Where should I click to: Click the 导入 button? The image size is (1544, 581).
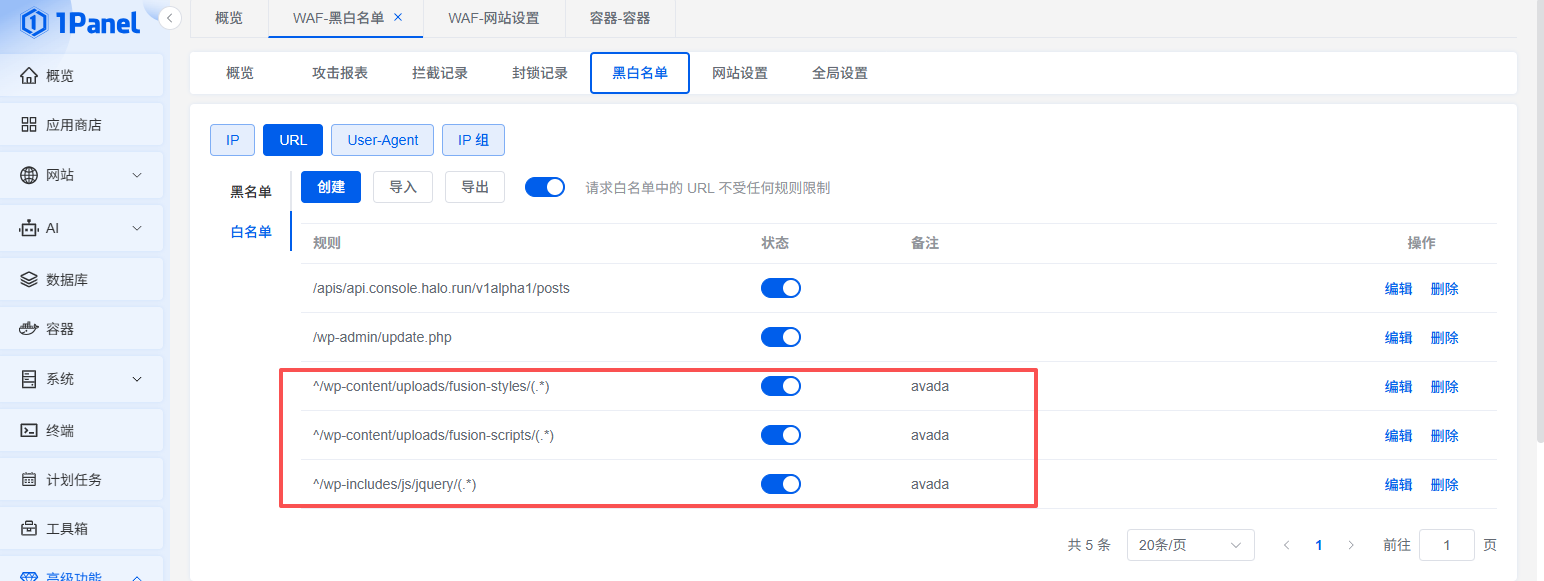[403, 187]
